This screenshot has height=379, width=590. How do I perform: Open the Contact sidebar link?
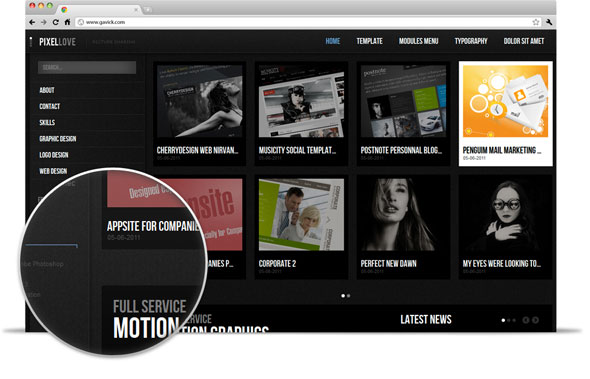pos(50,106)
